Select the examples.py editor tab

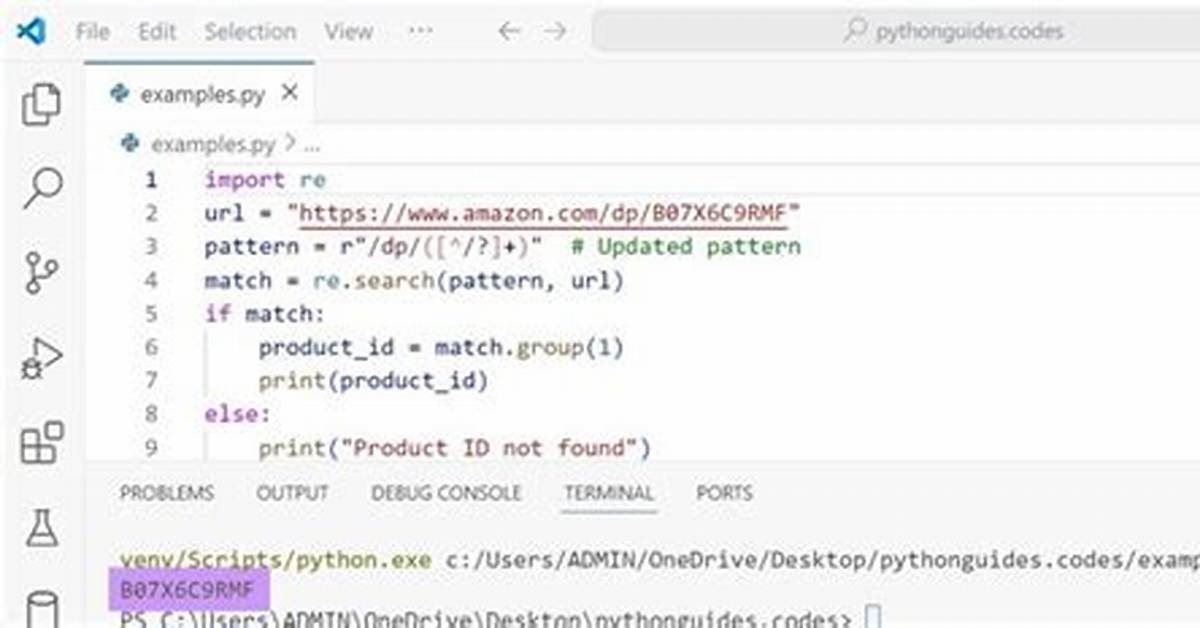202,94
